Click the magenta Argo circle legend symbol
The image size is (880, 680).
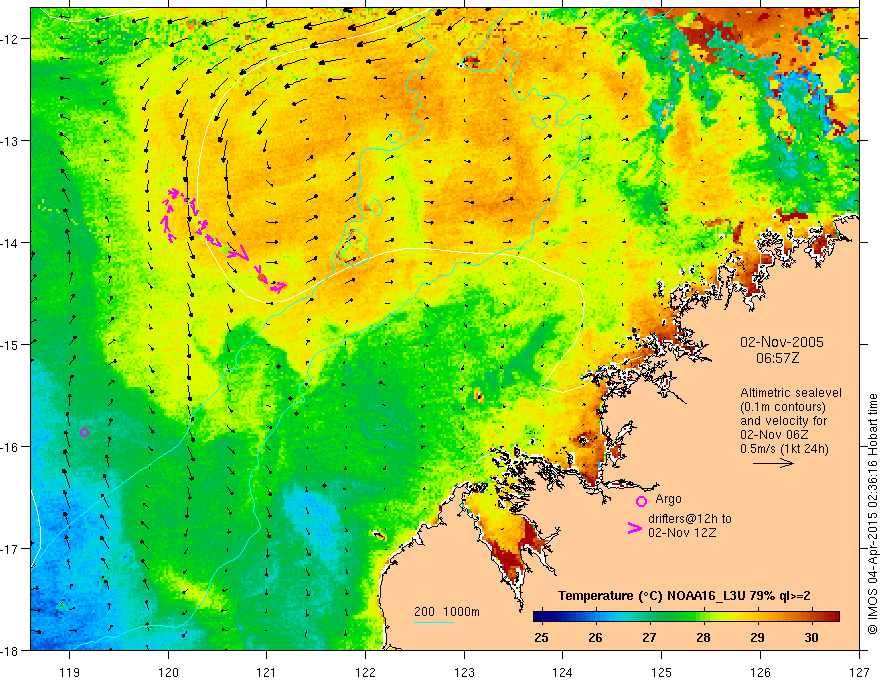[x=641, y=502]
